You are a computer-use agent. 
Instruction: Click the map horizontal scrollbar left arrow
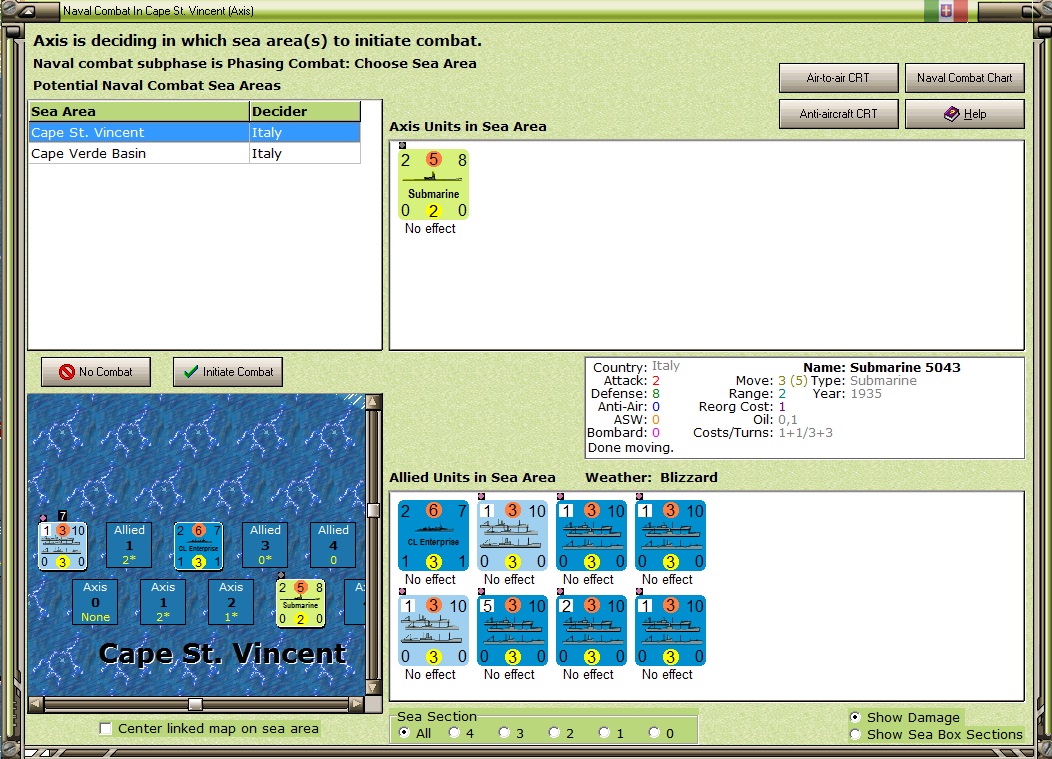pos(36,704)
